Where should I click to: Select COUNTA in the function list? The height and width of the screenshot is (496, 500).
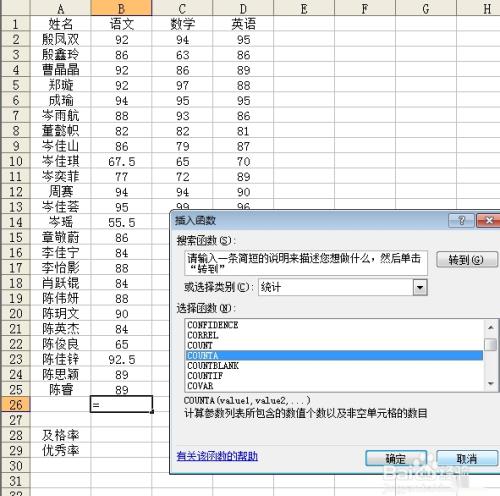point(334,355)
